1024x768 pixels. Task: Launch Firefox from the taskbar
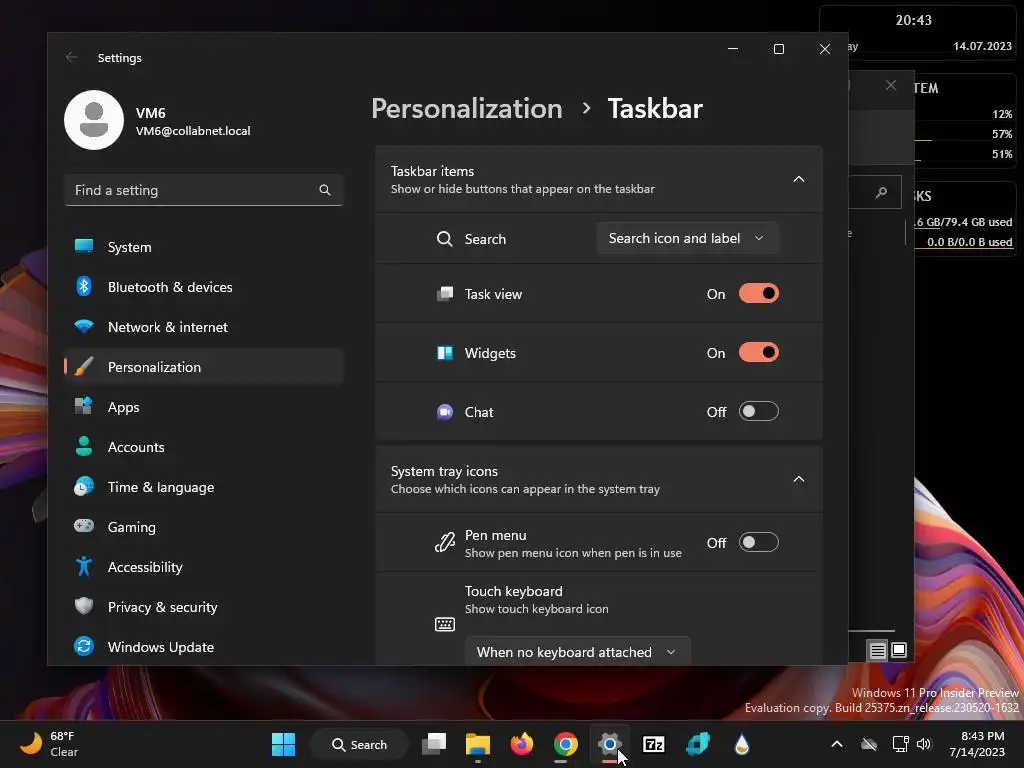click(x=522, y=744)
